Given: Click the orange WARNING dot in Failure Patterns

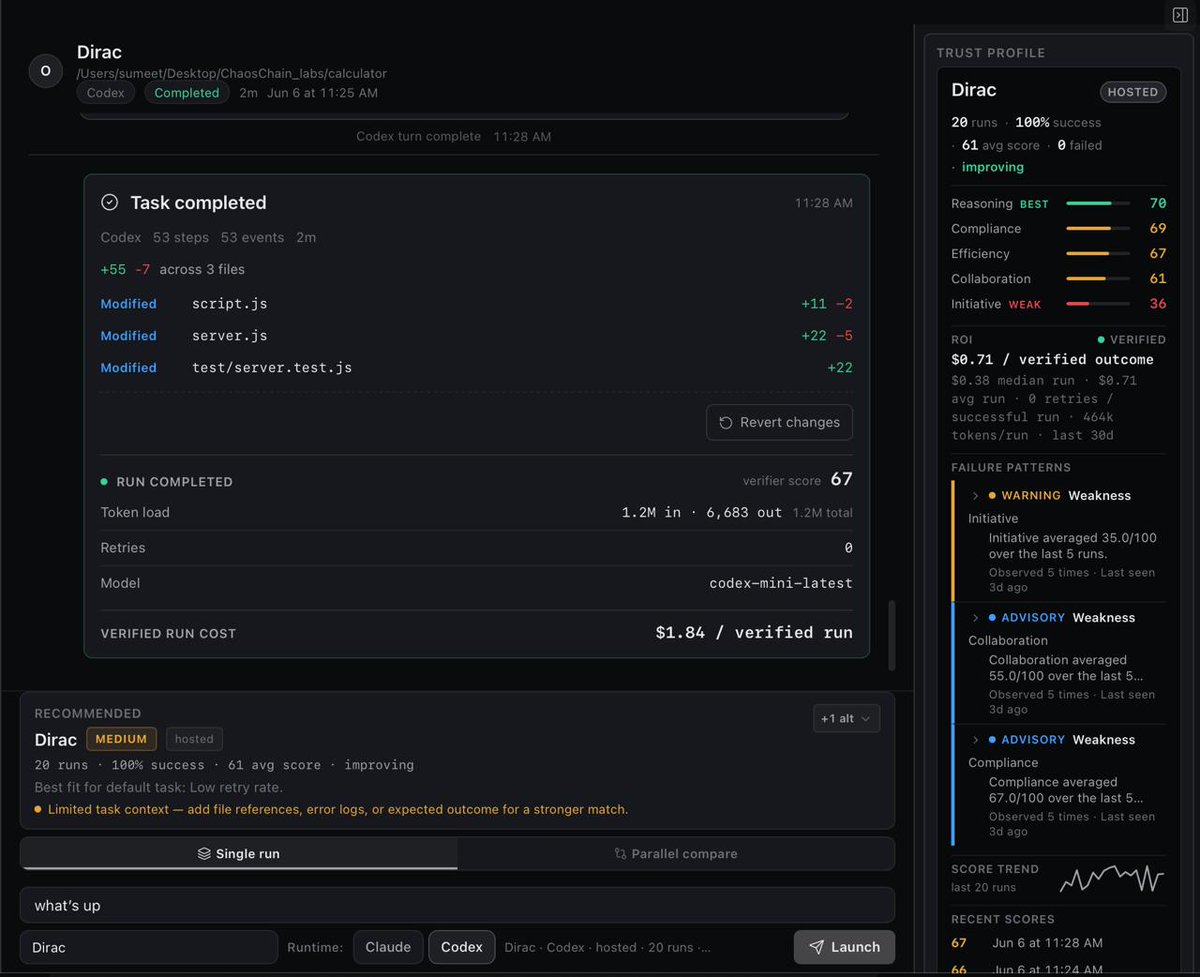Looking at the screenshot, I should point(992,495).
